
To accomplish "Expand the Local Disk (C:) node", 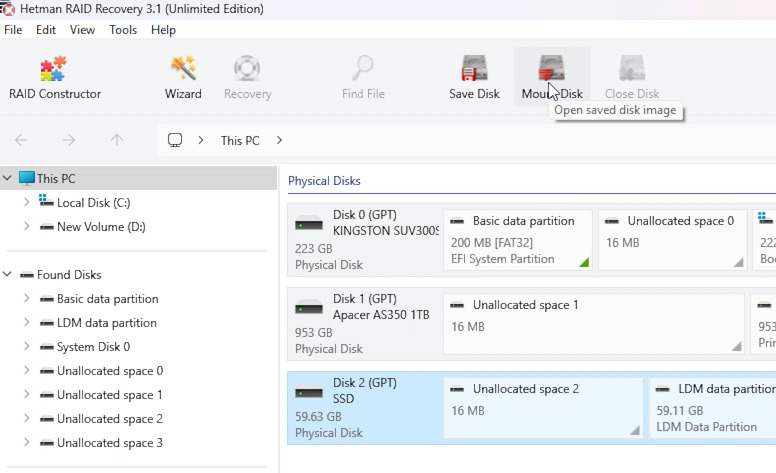I will click(27, 202).
